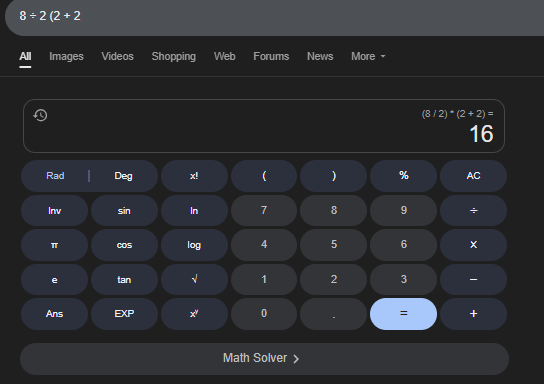Click the expression (8 / 2) * (2 + 2) =
Screen dimensions: 544x384
click(x=457, y=114)
